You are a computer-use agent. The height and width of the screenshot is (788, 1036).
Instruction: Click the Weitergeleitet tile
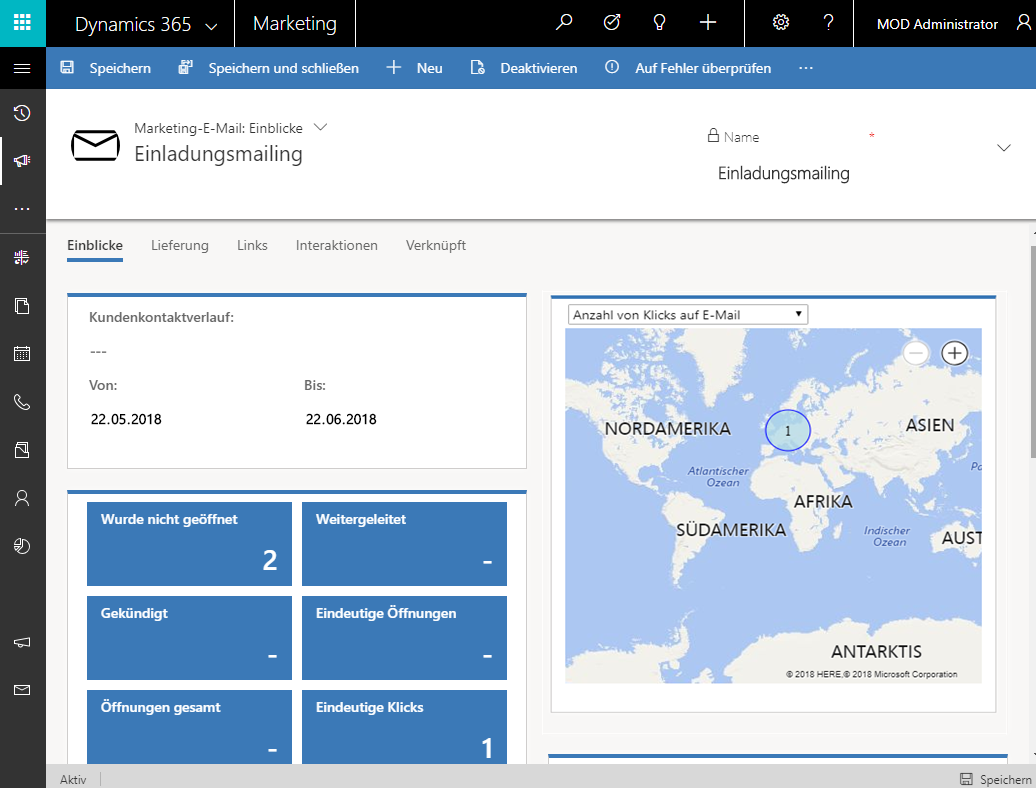click(x=404, y=544)
